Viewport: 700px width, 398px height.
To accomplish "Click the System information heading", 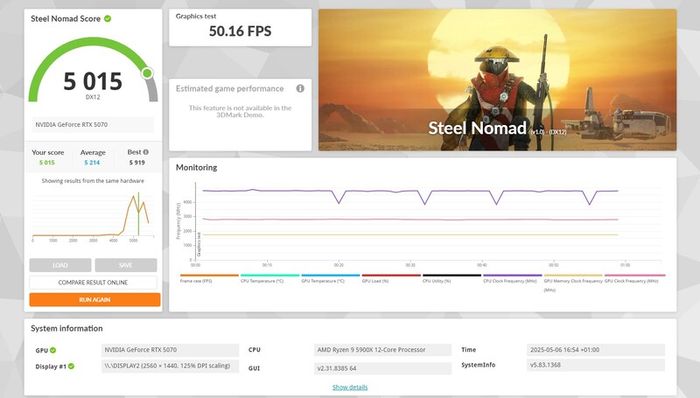I will [67, 328].
